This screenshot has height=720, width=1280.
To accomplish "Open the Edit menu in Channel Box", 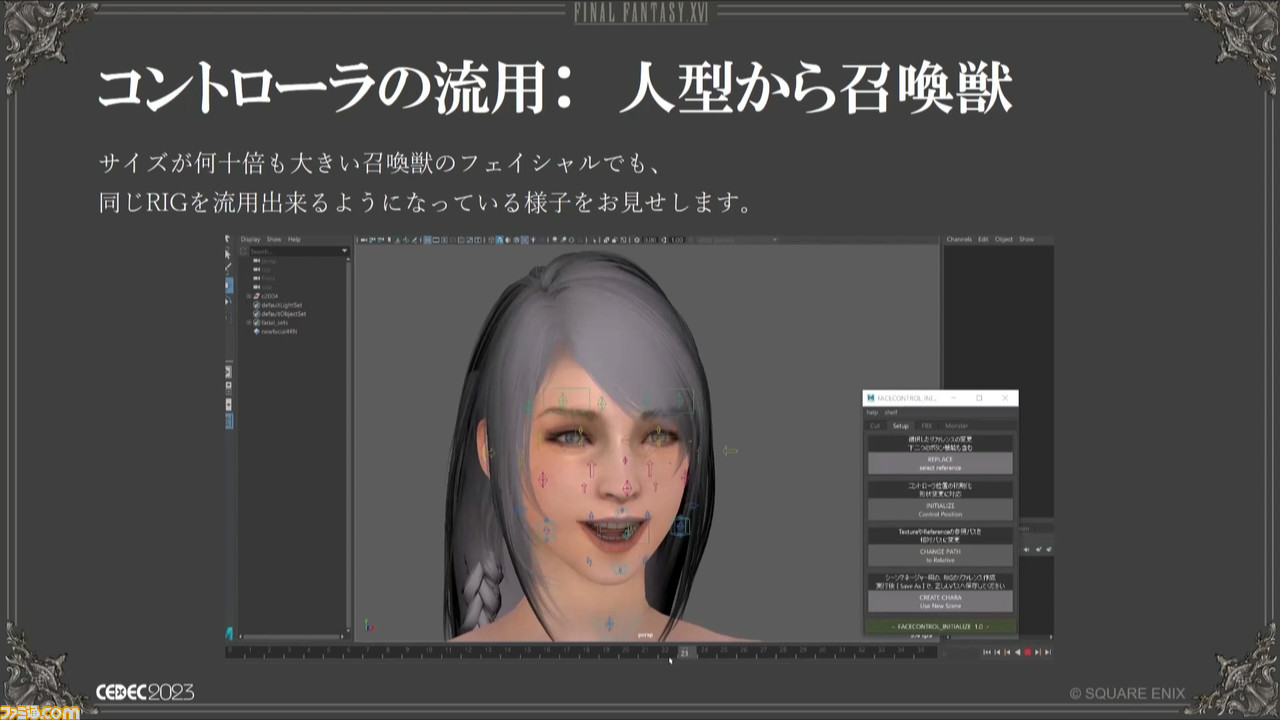I will point(983,240).
